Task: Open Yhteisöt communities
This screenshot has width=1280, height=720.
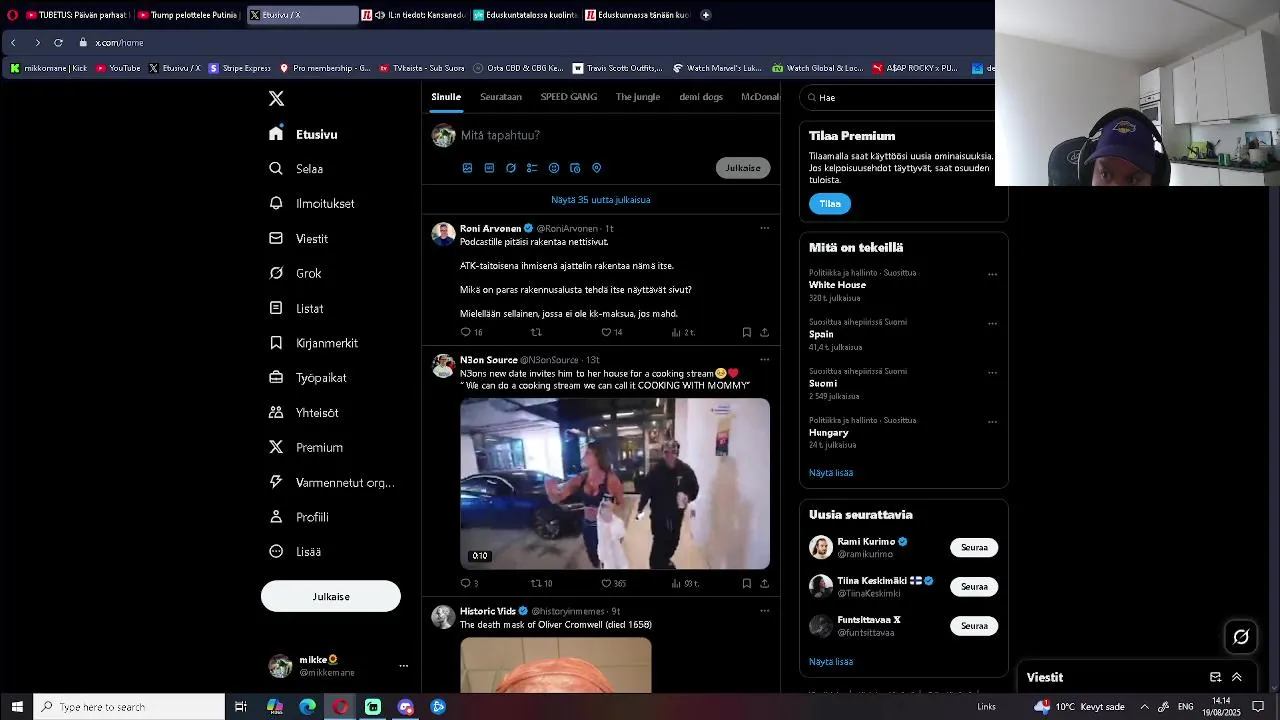Action: (304, 412)
